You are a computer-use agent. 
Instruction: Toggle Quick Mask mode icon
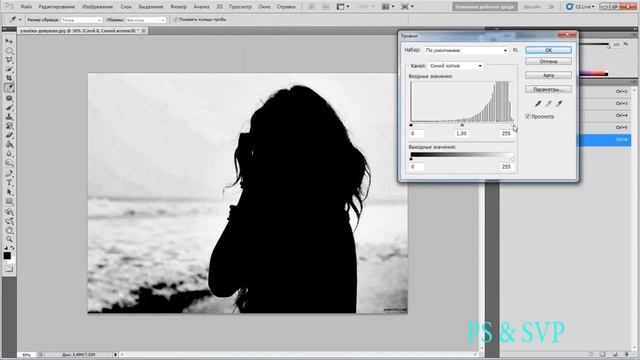[x=9, y=269]
